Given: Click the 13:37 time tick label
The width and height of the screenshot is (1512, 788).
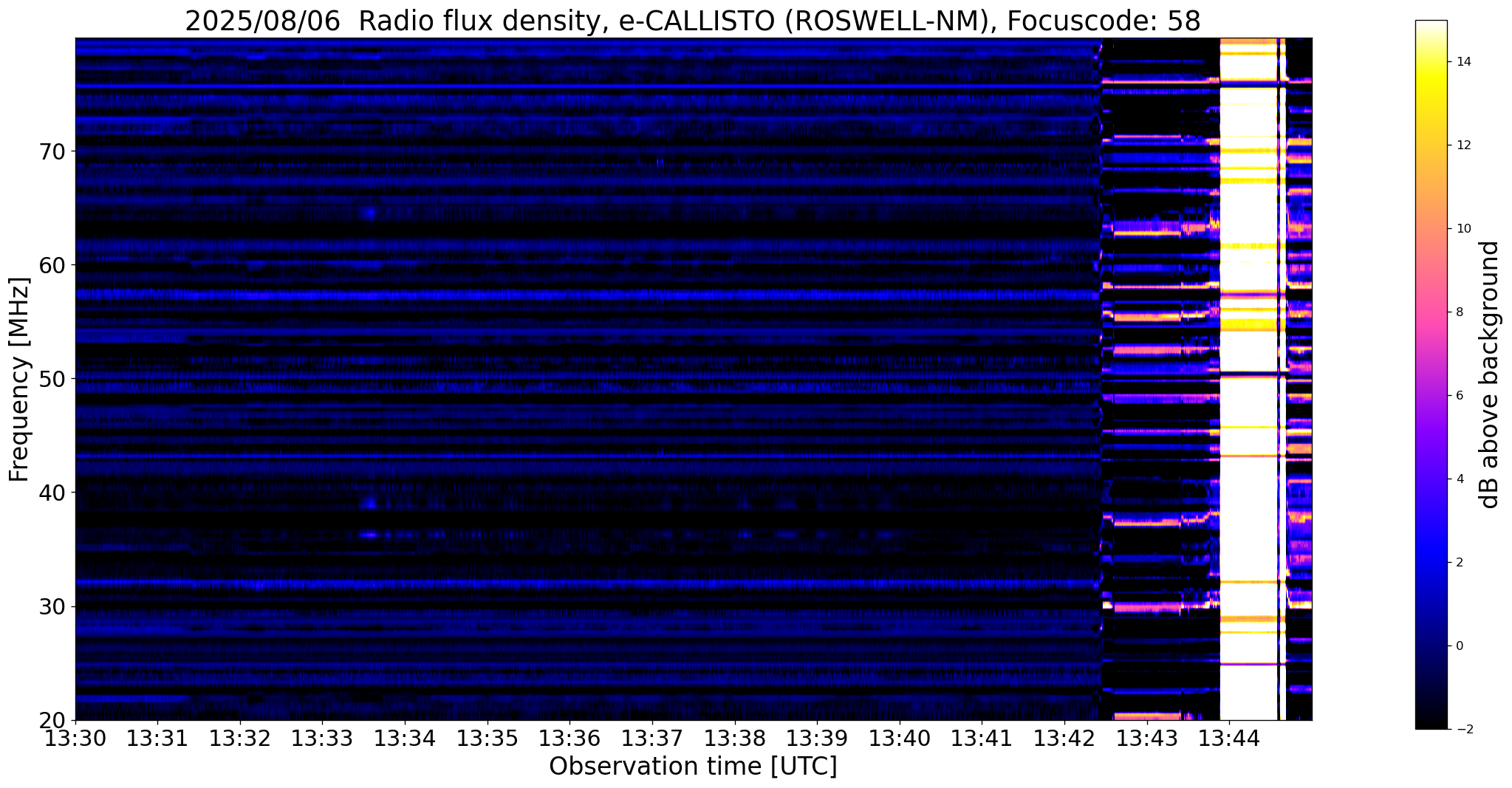Looking at the screenshot, I should click(652, 738).
